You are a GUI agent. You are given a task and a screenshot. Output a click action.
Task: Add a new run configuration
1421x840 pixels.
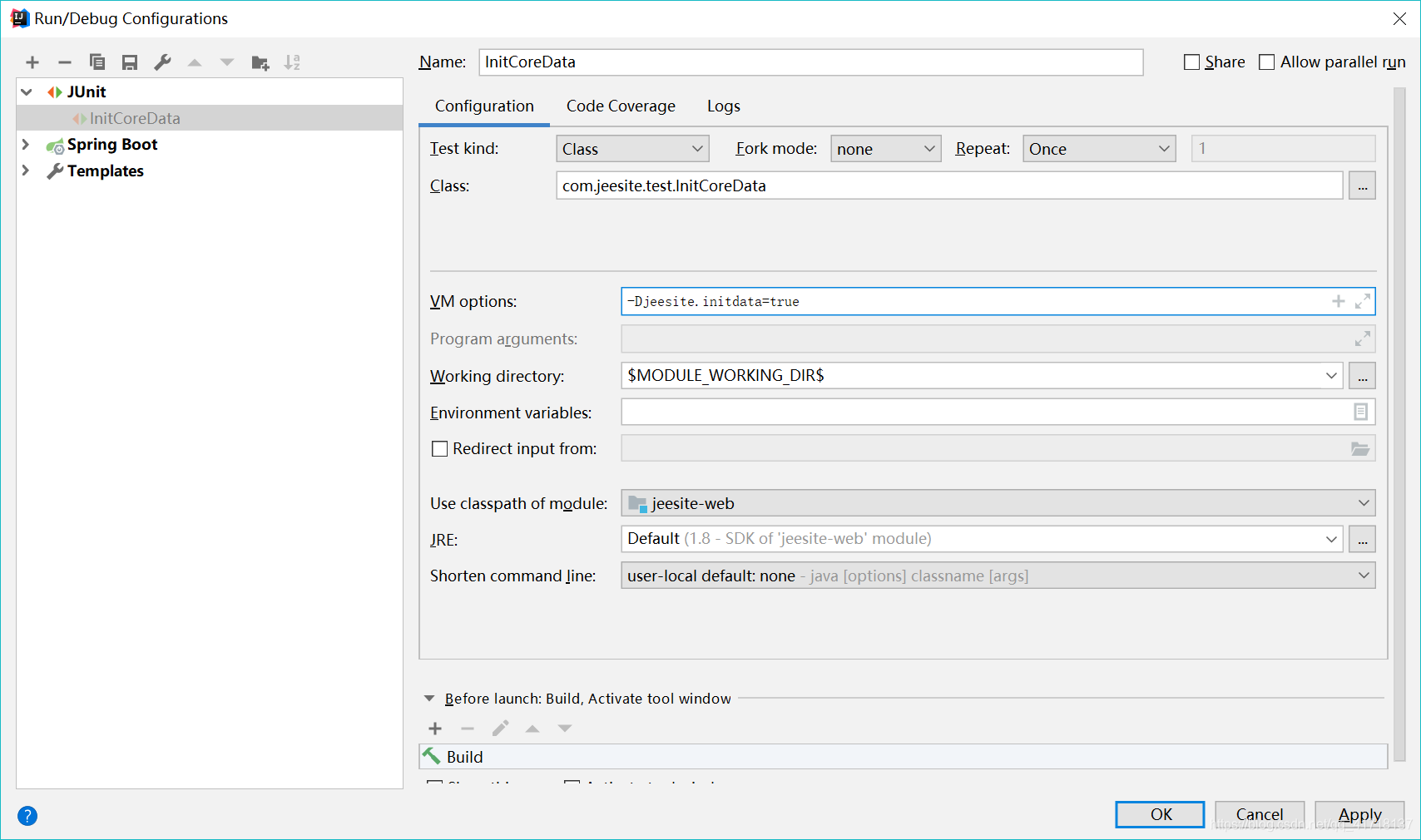click(32, 62)
